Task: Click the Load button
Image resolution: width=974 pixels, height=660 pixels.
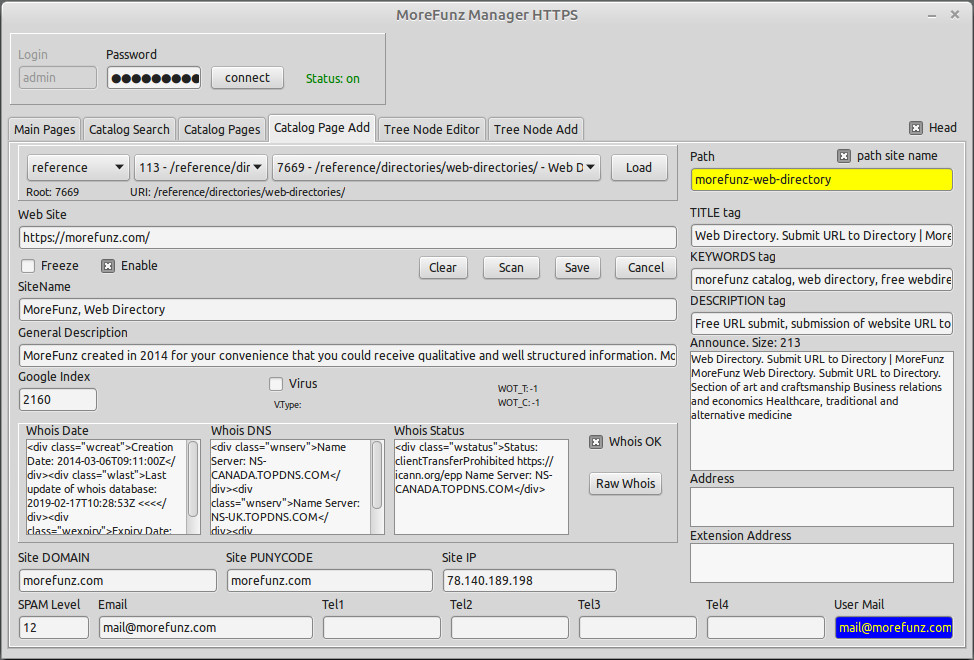Action: (x=639, y=168)
